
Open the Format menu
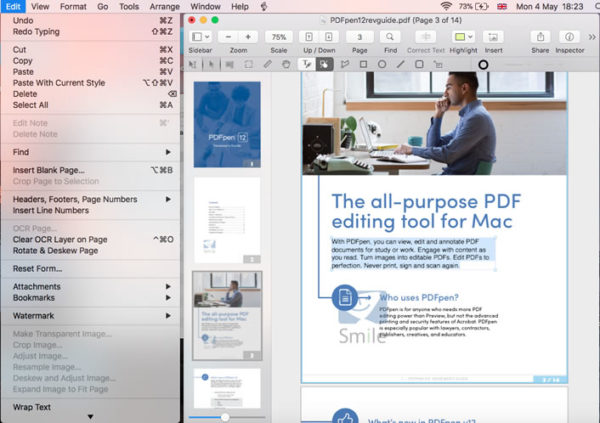[x=73, y=7]
